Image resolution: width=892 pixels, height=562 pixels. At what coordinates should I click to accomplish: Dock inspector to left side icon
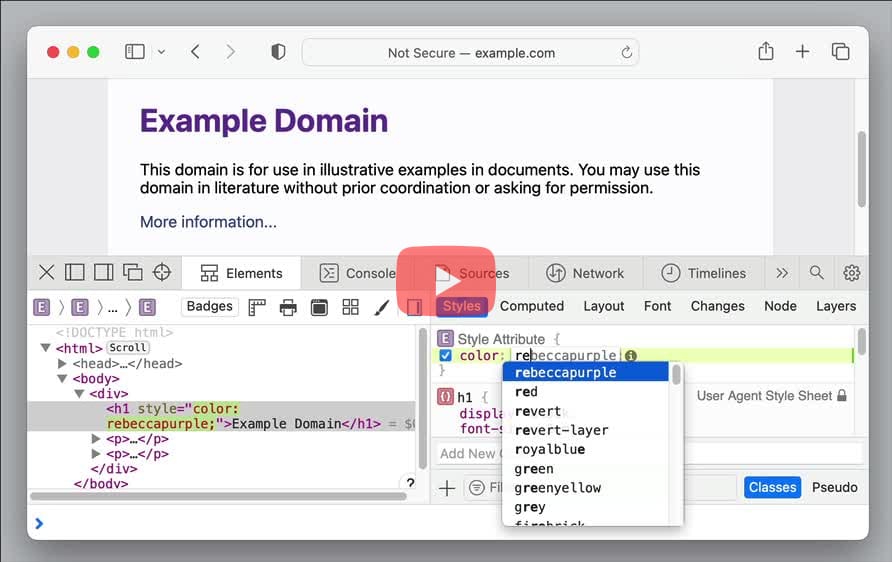click(75, 272)
